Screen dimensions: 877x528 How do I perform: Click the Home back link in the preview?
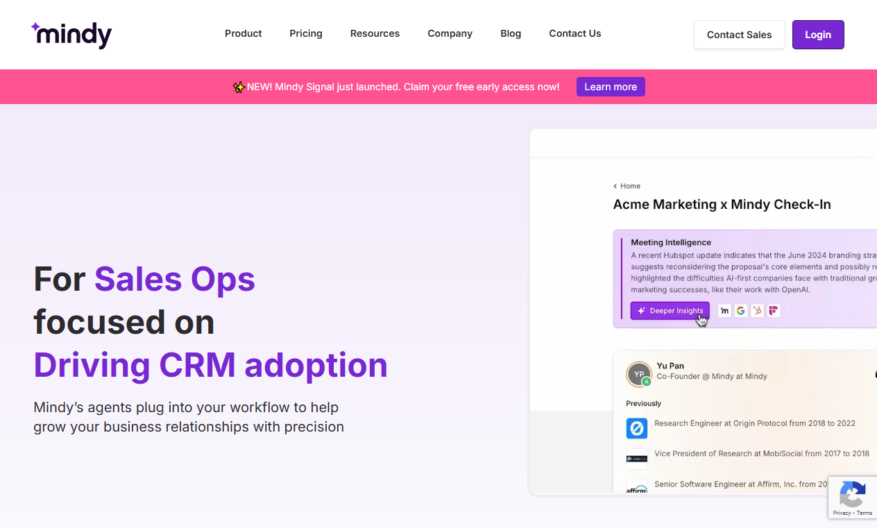point(627,186)
